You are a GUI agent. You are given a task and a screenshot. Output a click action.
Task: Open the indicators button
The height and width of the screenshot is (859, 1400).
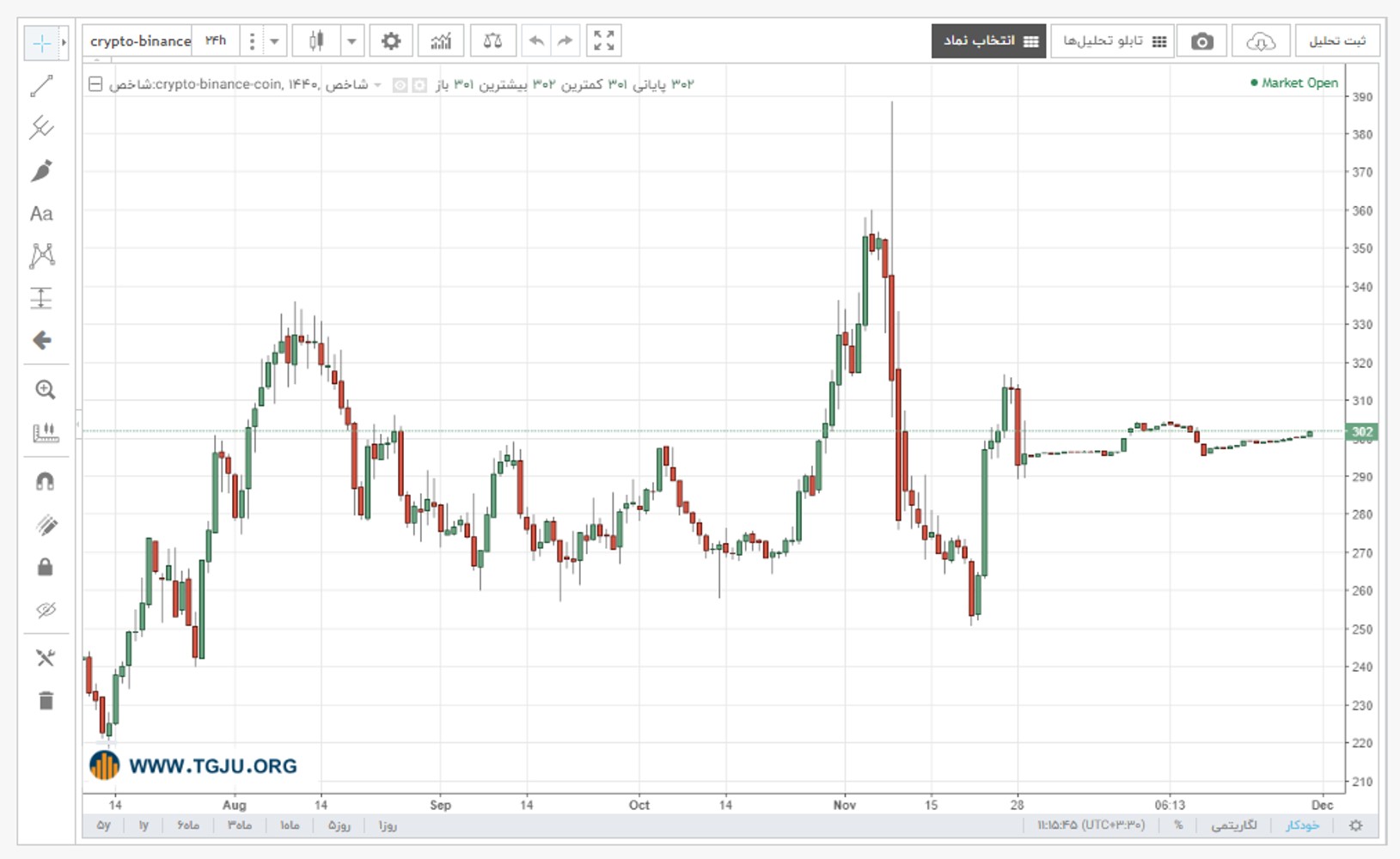click(x=441, y=40)
